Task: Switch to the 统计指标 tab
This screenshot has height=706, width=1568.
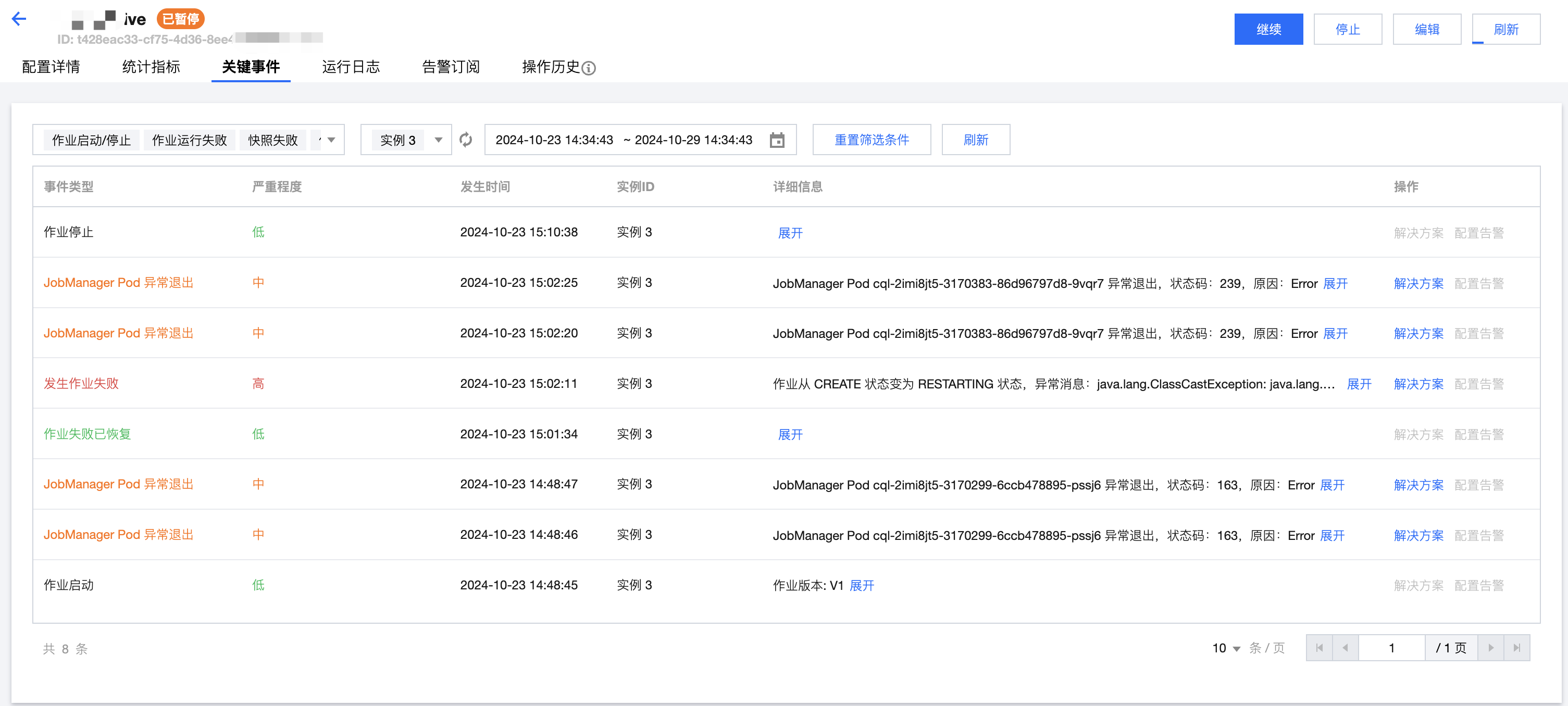Action: pos(151,67)
